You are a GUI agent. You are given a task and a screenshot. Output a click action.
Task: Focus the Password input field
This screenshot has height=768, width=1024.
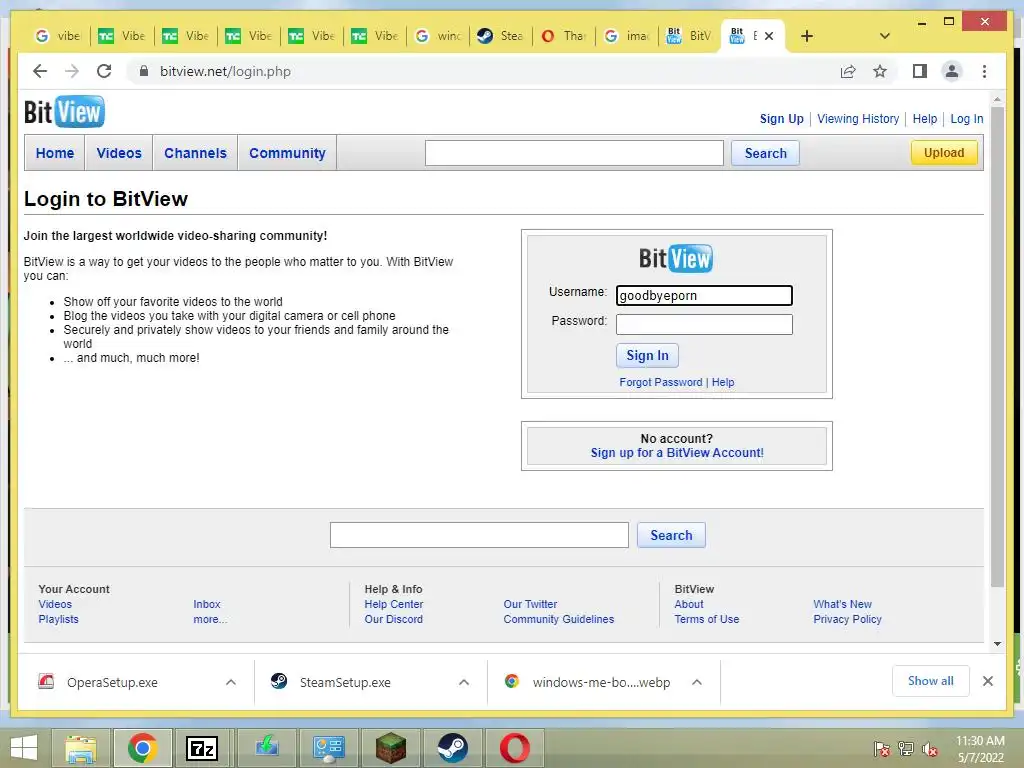704,325
